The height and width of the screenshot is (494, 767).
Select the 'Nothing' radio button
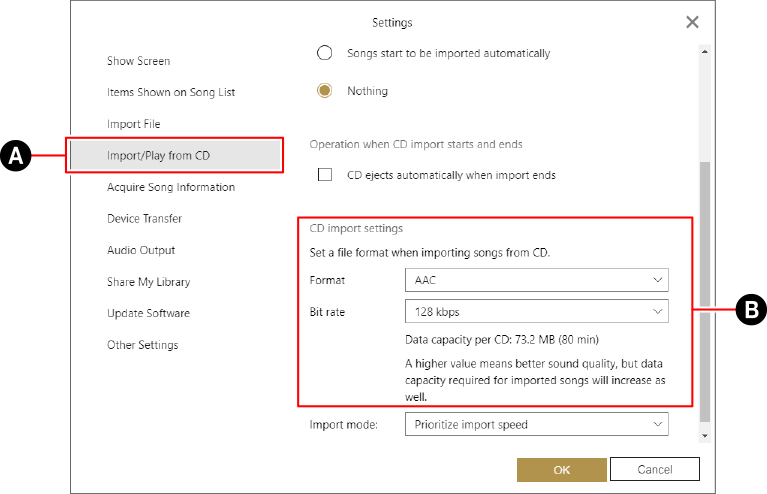[x=324, y=91]
